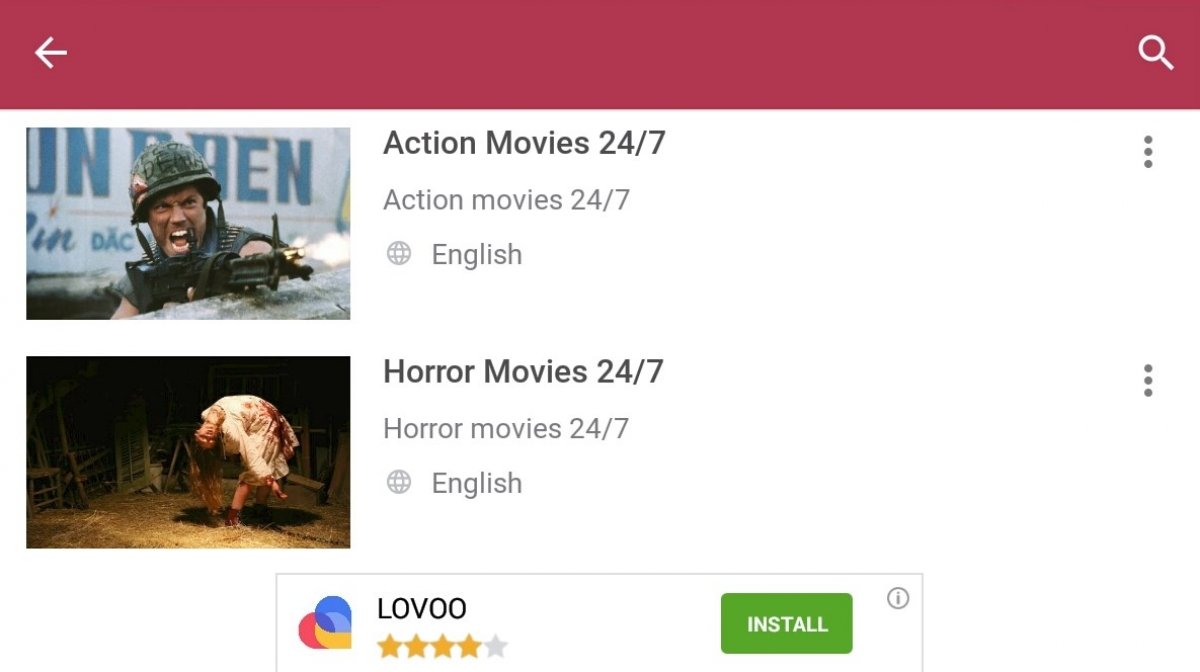
Task: Tap the English label under Horror Movies
Action: 477,484
